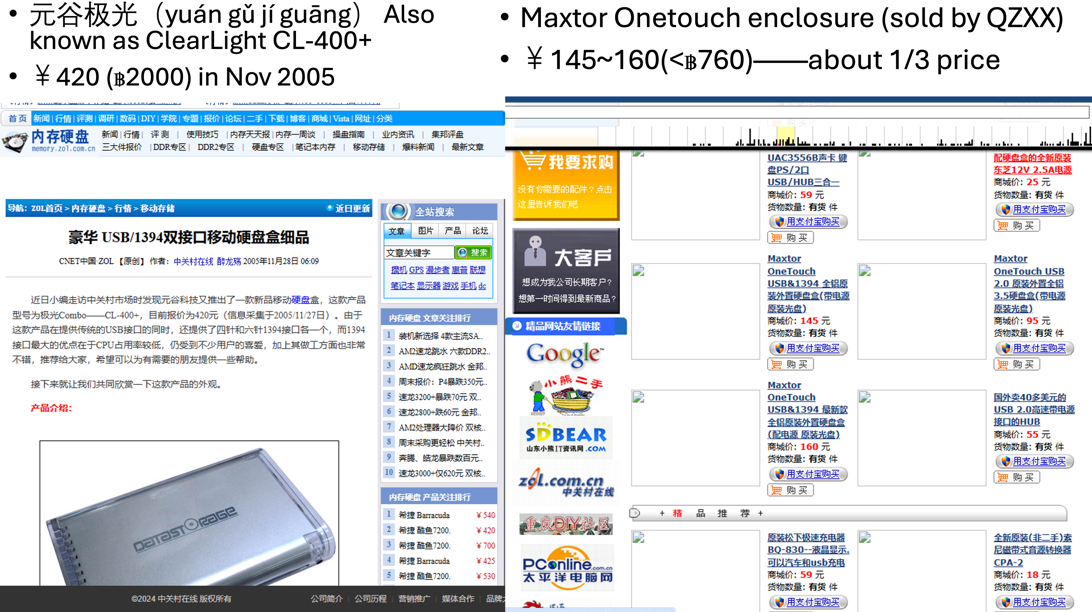This screenshot has width=1092, height=612.
Task: Click the 小熊二手 cartoon logo
Action: click(x=565, y=395)
